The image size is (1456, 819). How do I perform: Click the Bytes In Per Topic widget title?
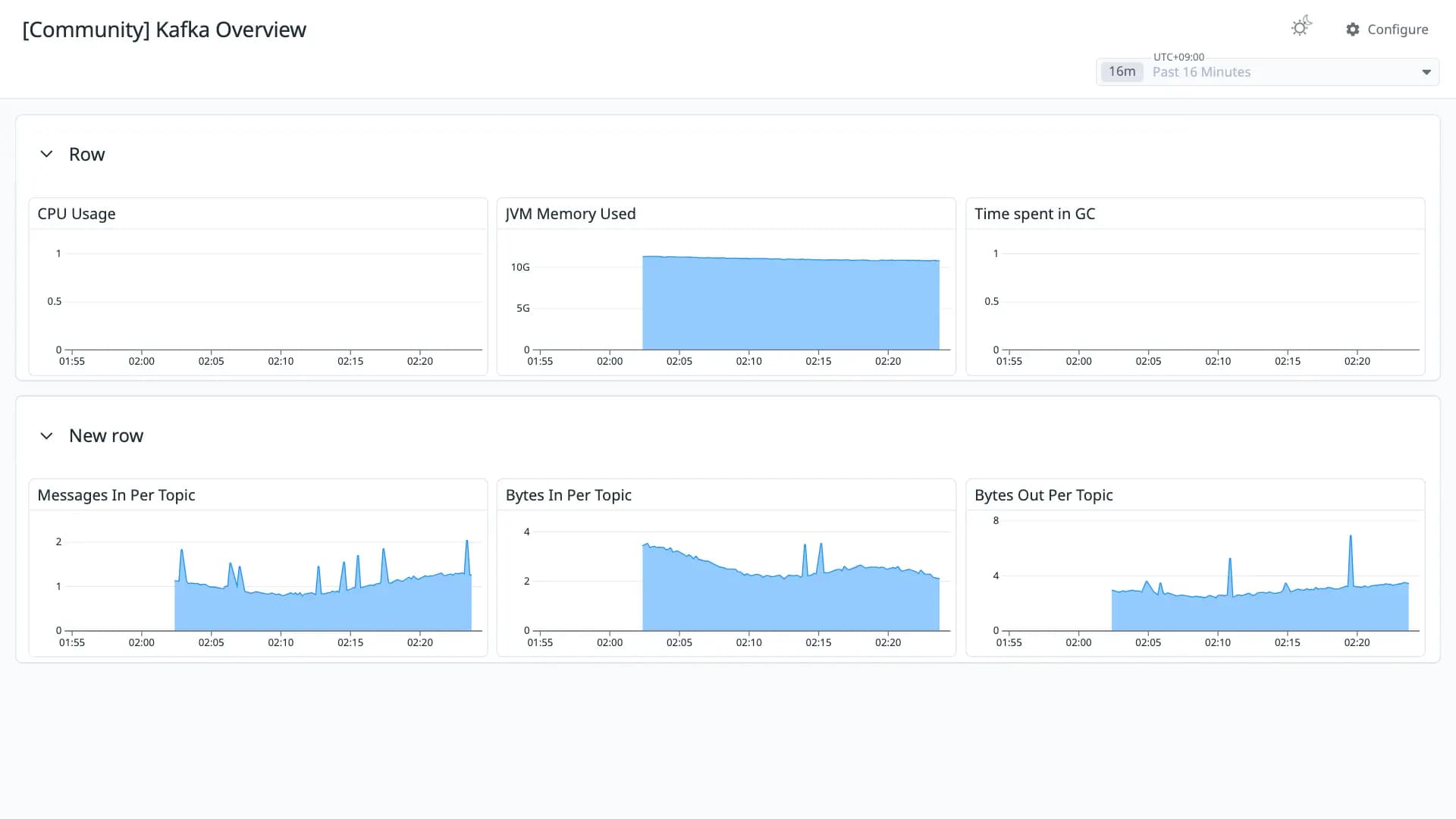click(x=569, y=495)
